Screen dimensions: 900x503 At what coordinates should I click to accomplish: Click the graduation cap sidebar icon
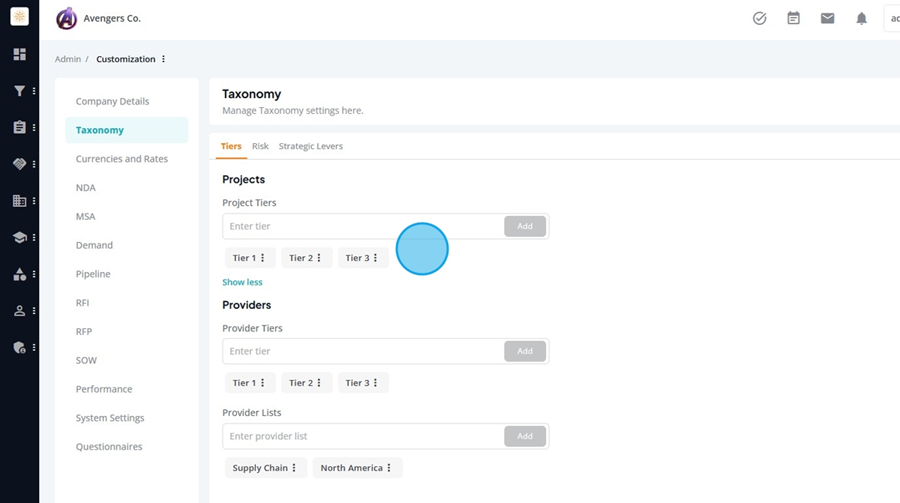point(19,238)
